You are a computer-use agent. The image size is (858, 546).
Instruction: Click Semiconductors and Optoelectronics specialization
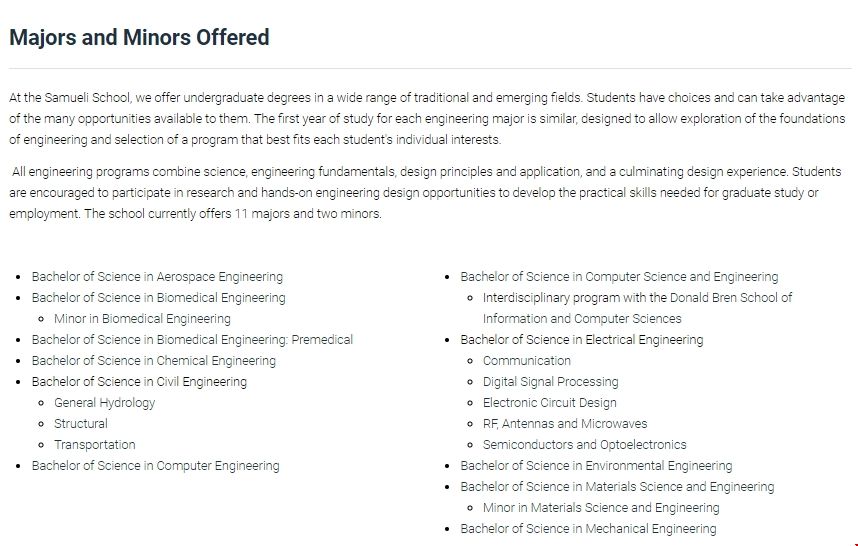click(584, 445)
